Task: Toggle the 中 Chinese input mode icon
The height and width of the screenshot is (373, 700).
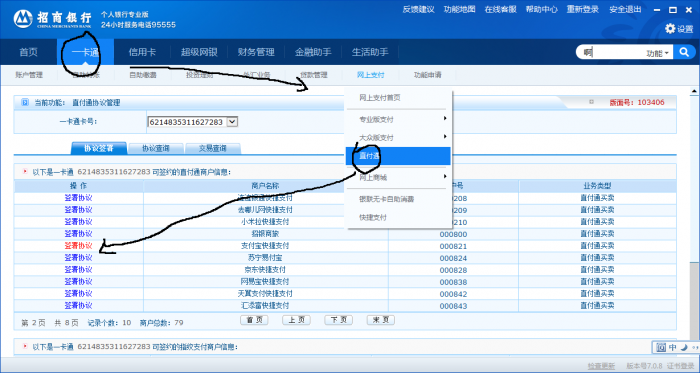Action: pyautogui.click(x=673, y=348)
